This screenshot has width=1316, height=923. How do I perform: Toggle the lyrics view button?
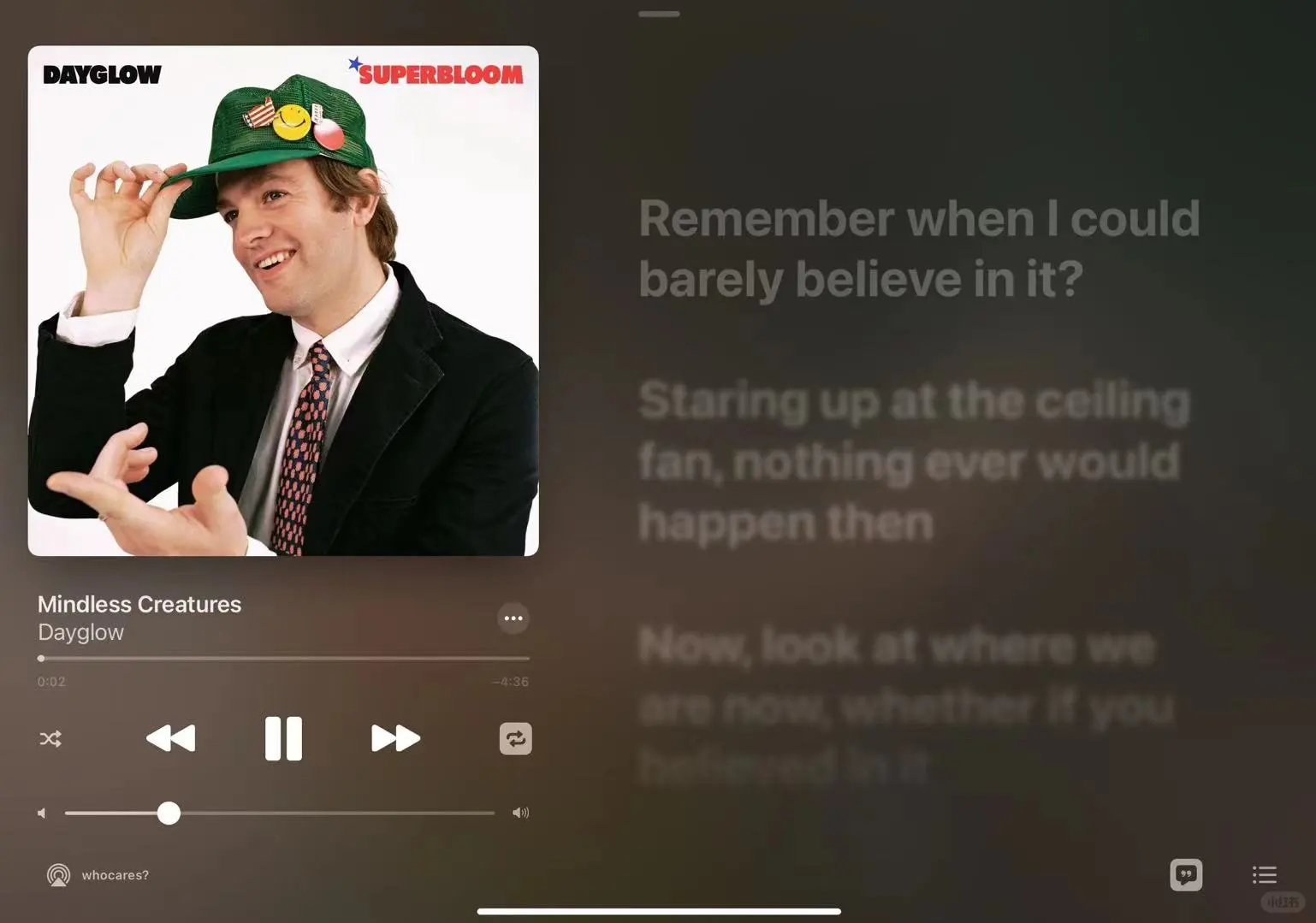1186,874
